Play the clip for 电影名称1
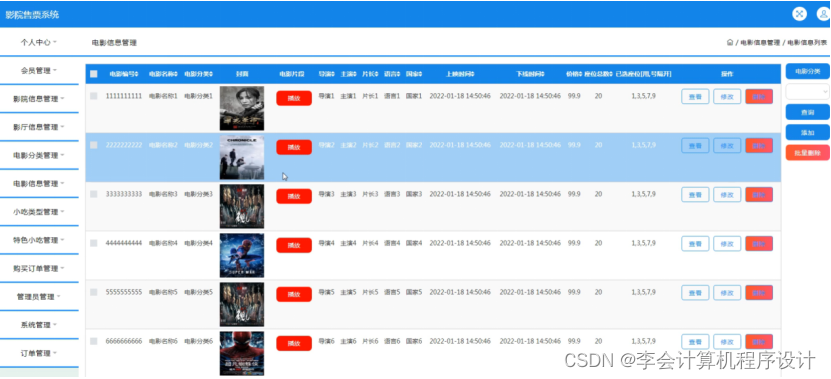 click(x=294, y=98)
